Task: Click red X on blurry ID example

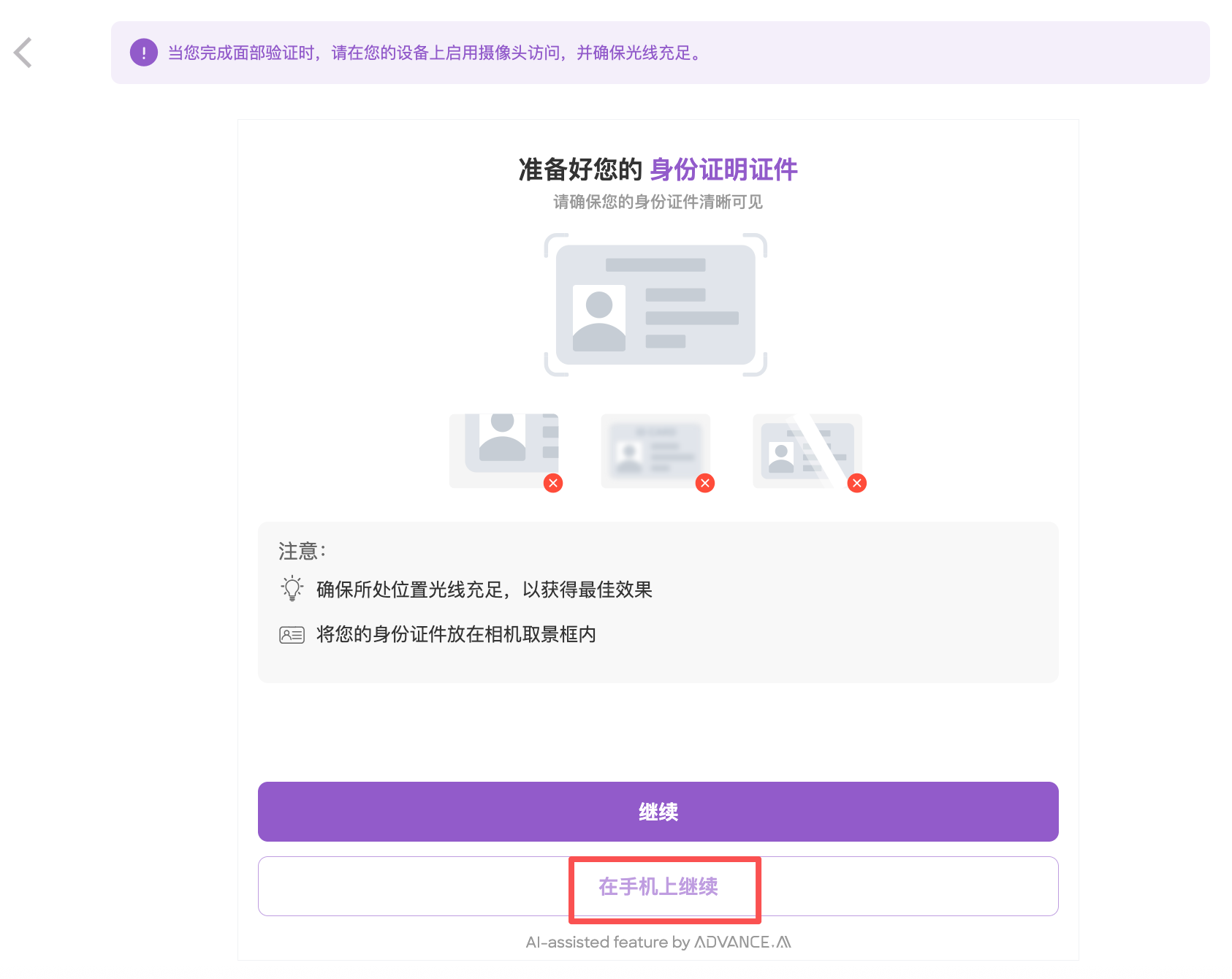Action: tap(705, 483)
